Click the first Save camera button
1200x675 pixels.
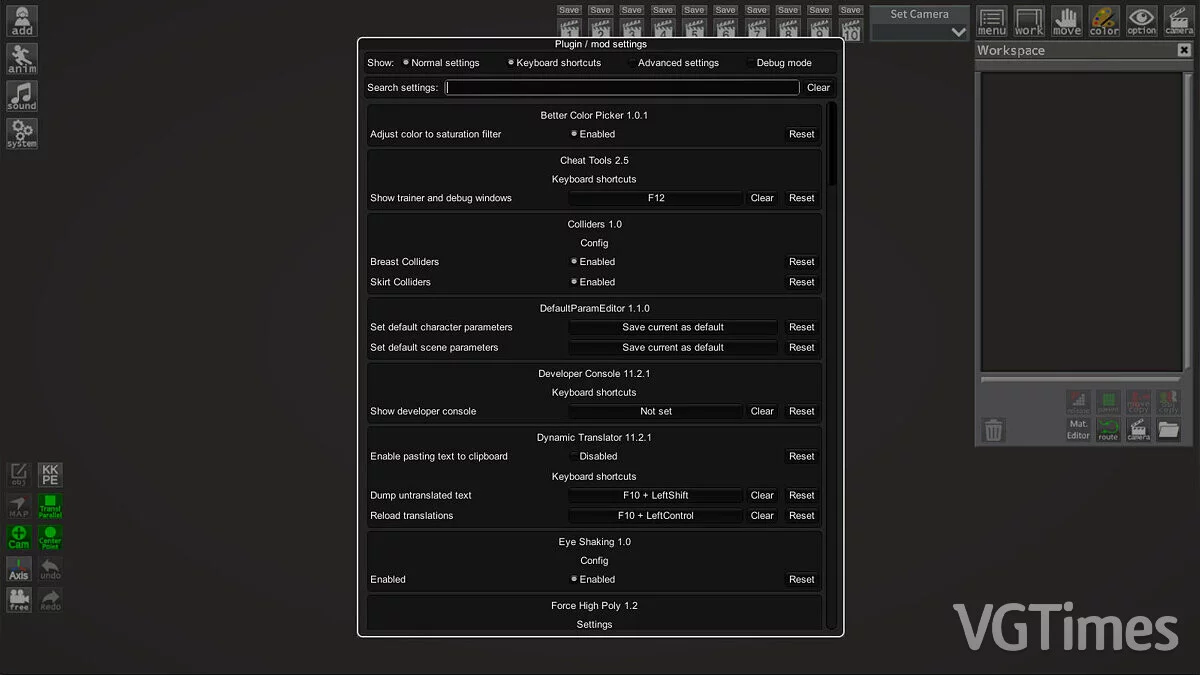[569, 10]
